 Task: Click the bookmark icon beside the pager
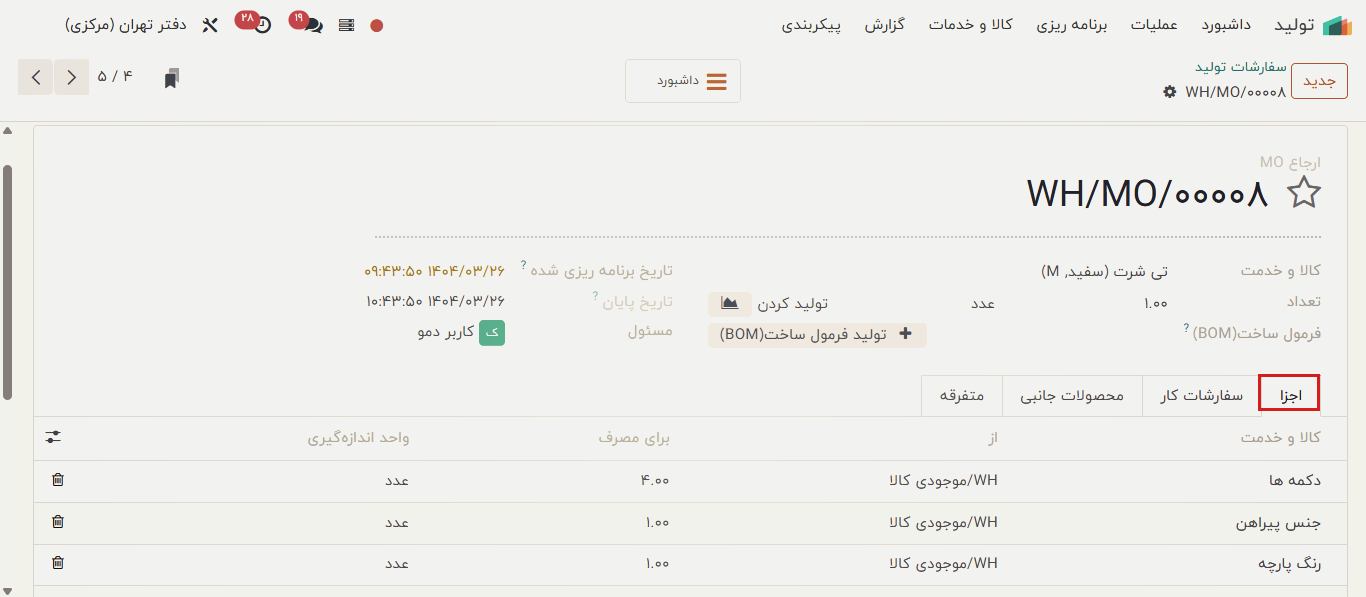(x=171, y=78)
